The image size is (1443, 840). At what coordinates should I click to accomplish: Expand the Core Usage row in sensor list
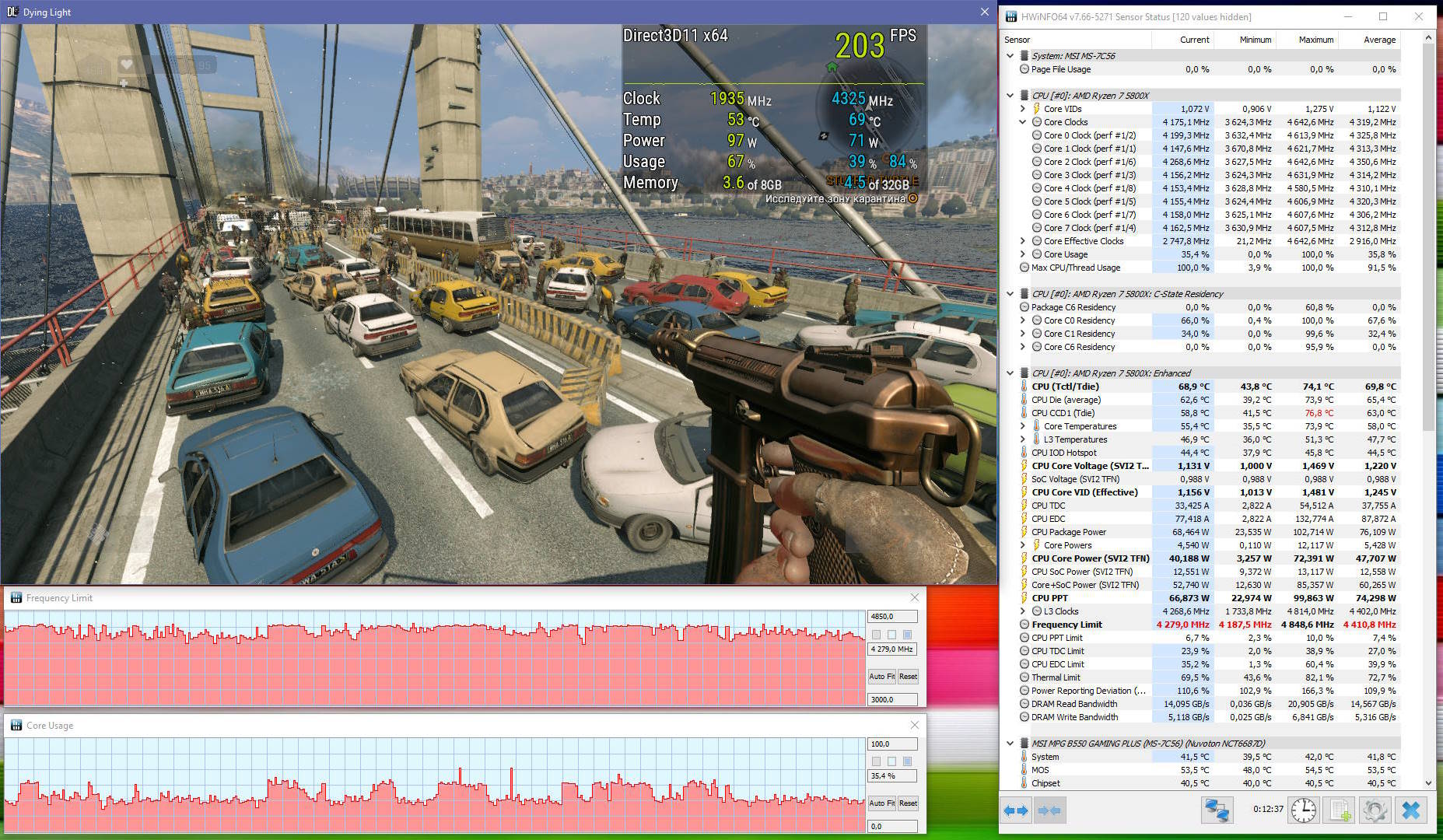[1023, 254]
